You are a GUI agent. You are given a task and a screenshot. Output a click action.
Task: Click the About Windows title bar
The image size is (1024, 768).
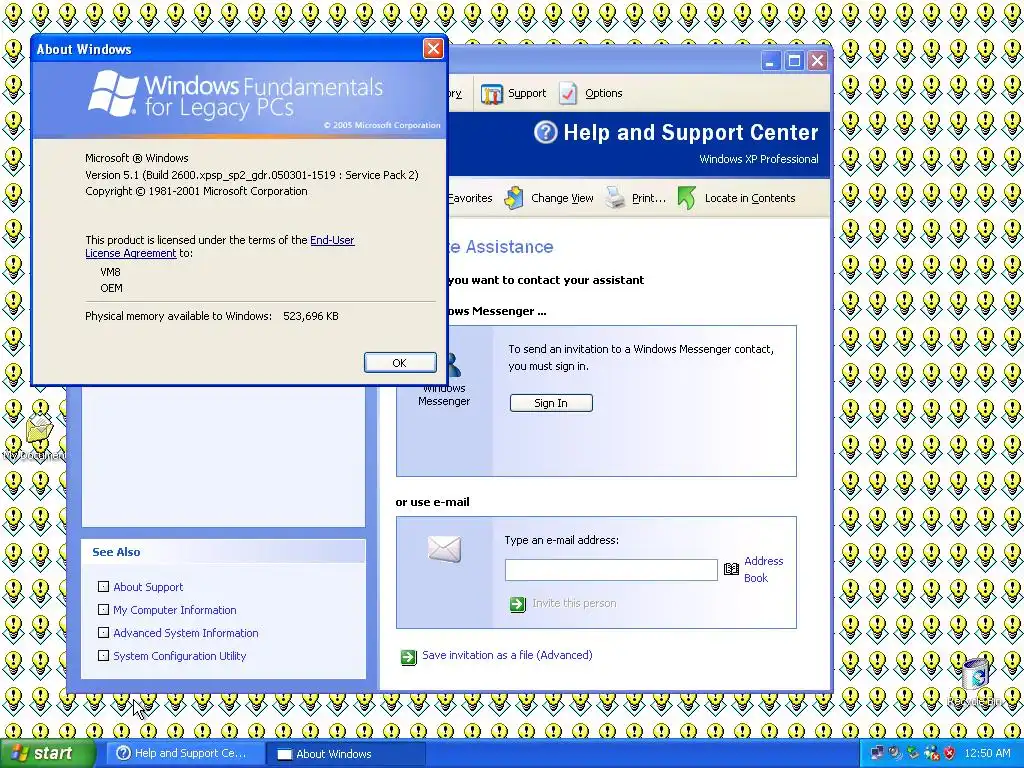(x=225, y=49)
